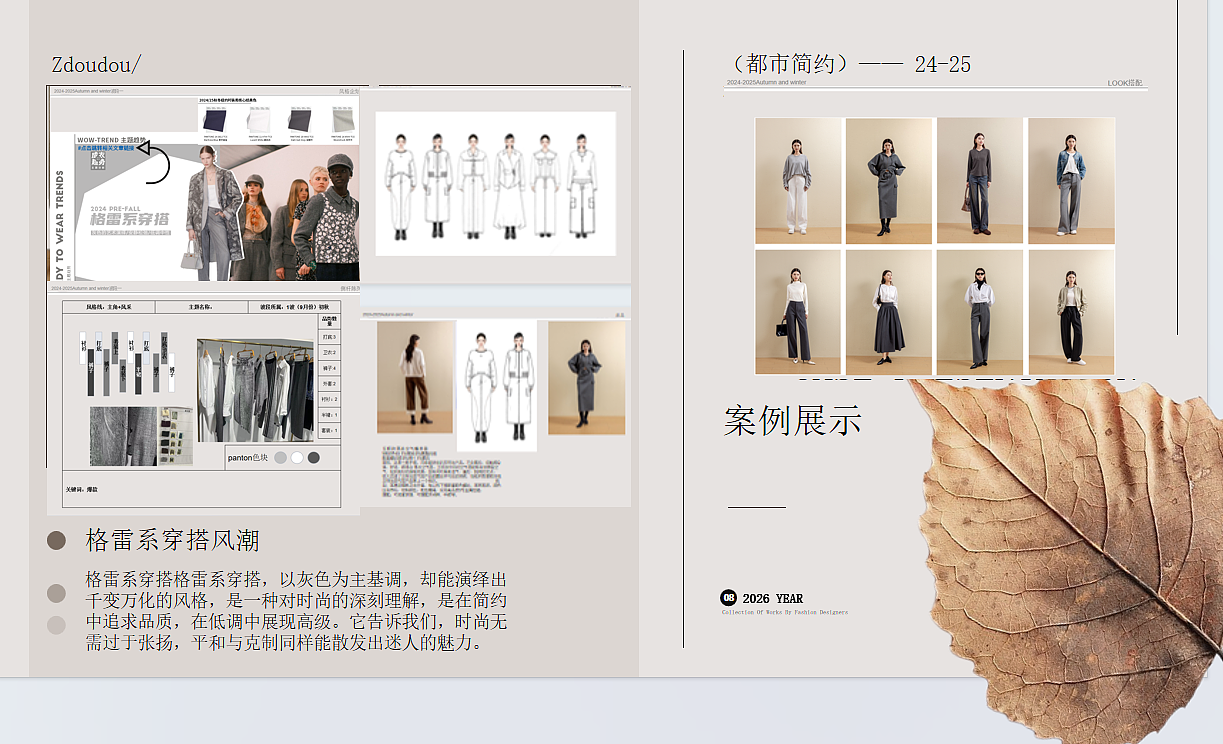Click the blue link text under WOW-TREND
Image resolution: width=1223 pixels, height=744 pixels.
(x=105, y=147)
